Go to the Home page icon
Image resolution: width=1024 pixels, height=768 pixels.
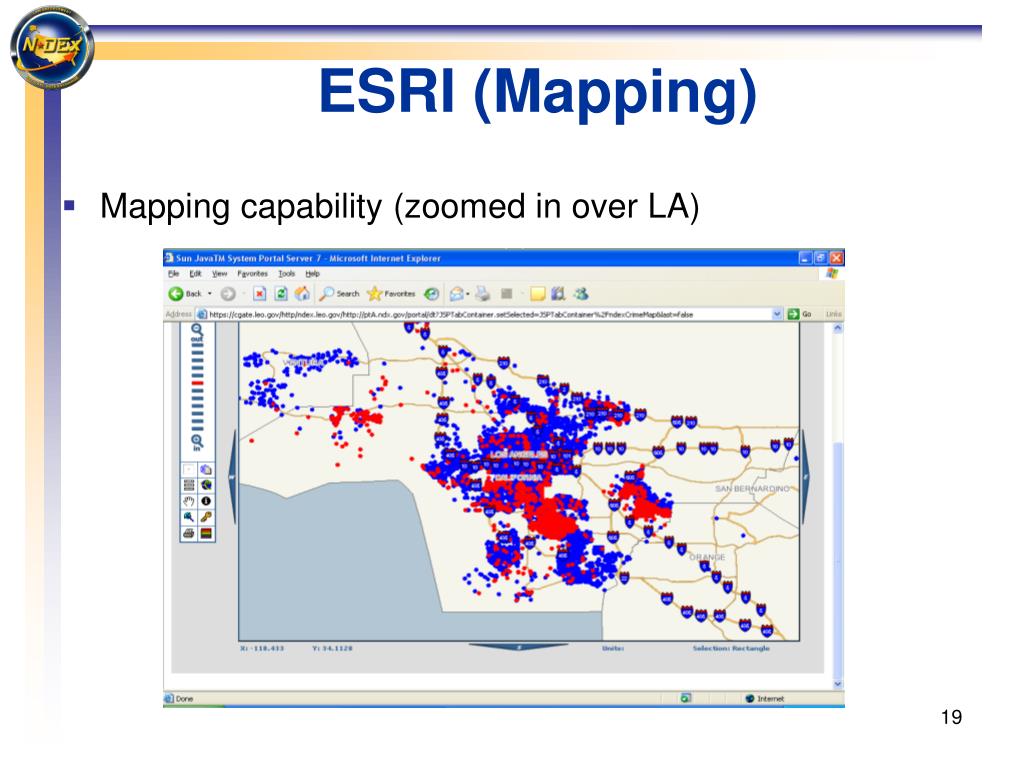pos(302,294)
